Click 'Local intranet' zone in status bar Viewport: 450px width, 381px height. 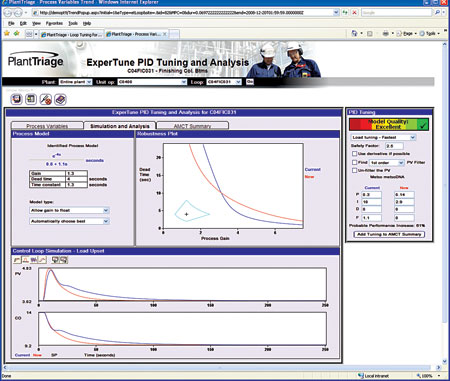[x=373, y=376]
